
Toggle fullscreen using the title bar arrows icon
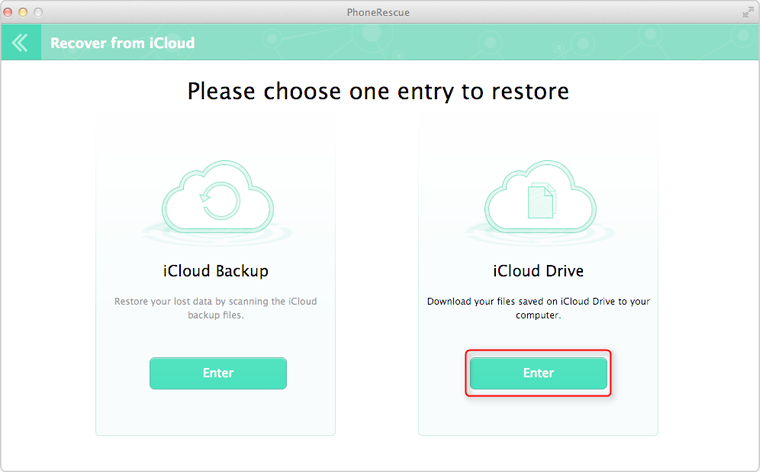[x=747, y=11]
